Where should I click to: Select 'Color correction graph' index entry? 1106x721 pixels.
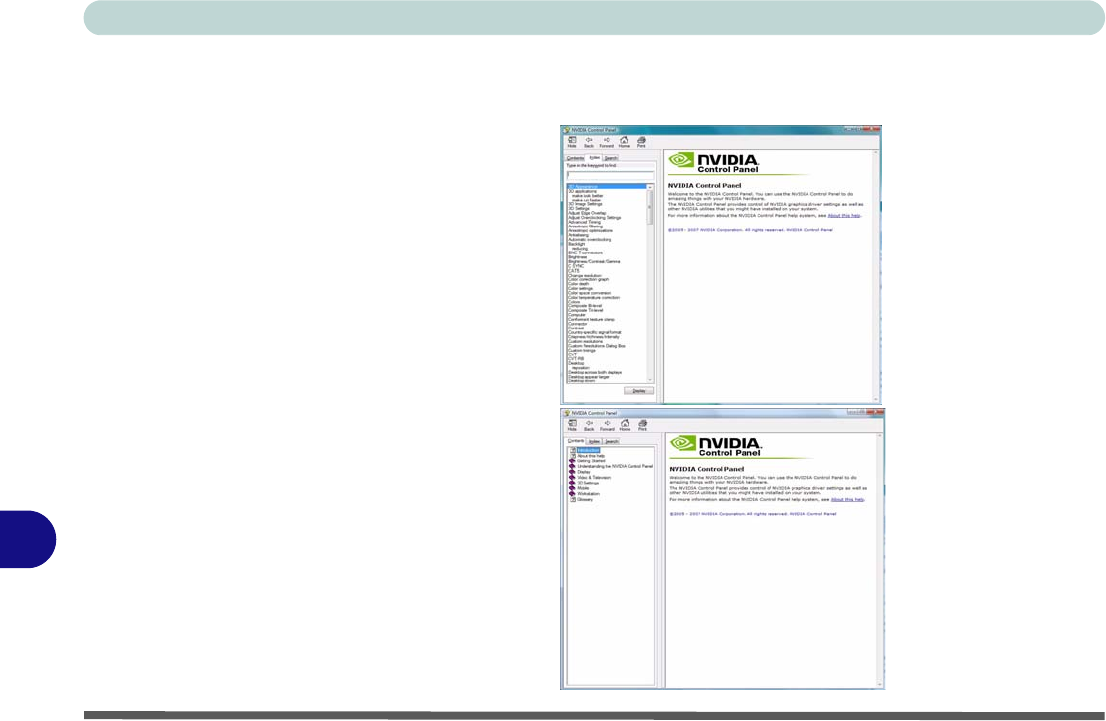tap(588, 279)
